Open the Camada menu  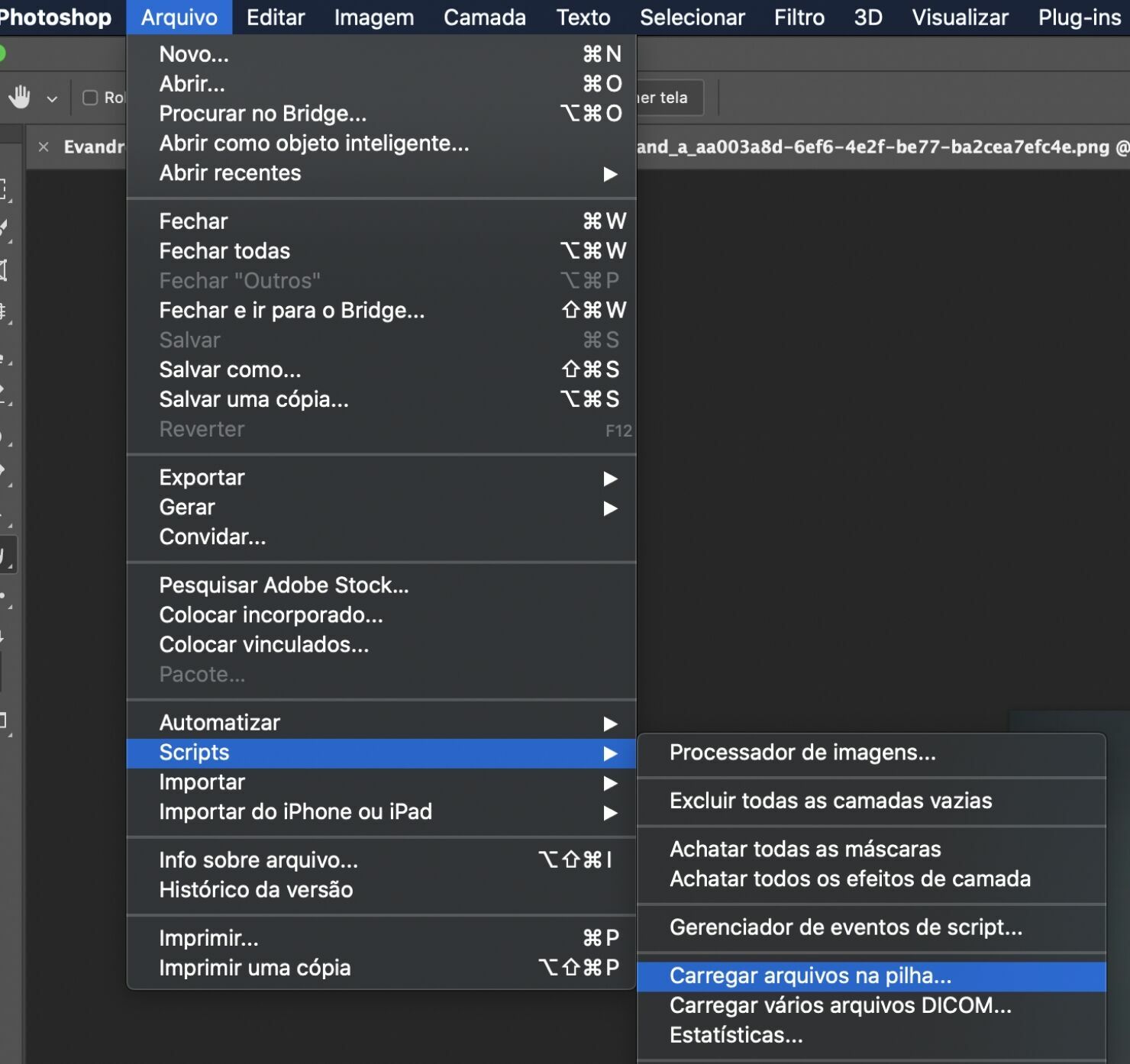point(485,17)
